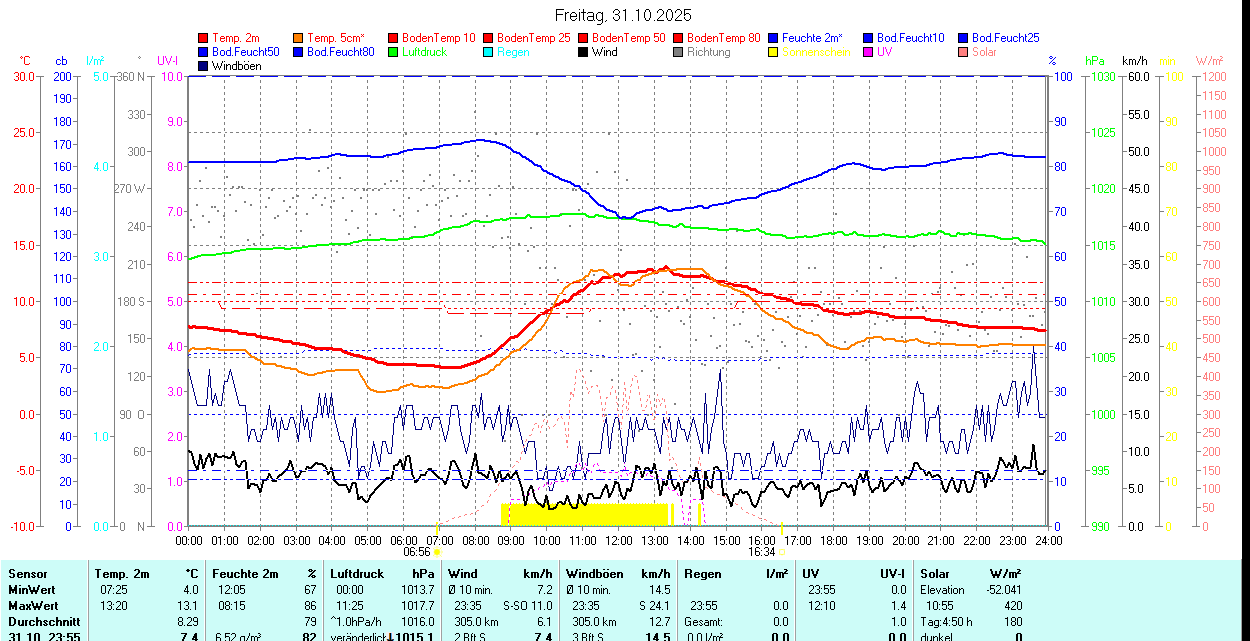
Task: Click the green Luftdruck legend swatch
Action: [394, 52]
